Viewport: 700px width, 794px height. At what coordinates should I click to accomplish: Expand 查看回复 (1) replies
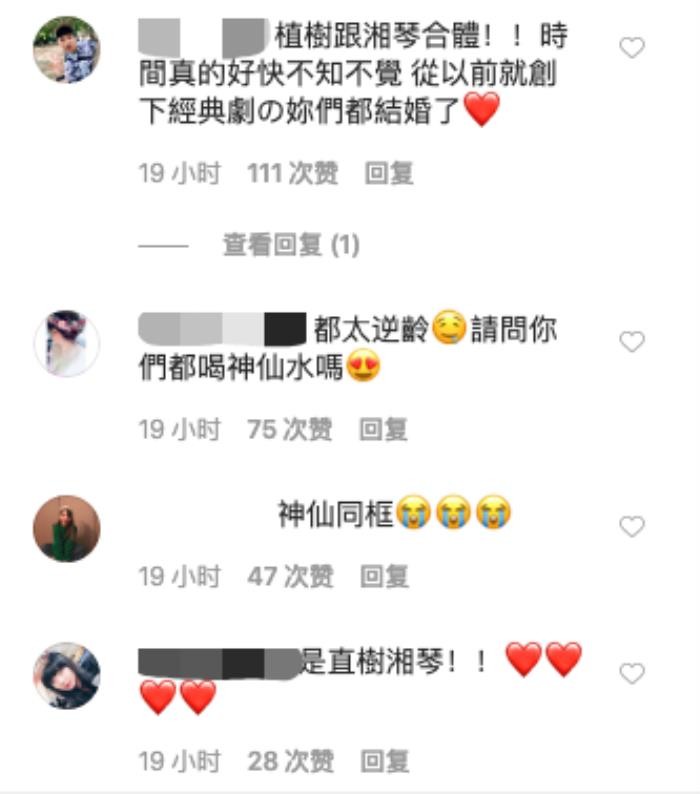point(291,245)
